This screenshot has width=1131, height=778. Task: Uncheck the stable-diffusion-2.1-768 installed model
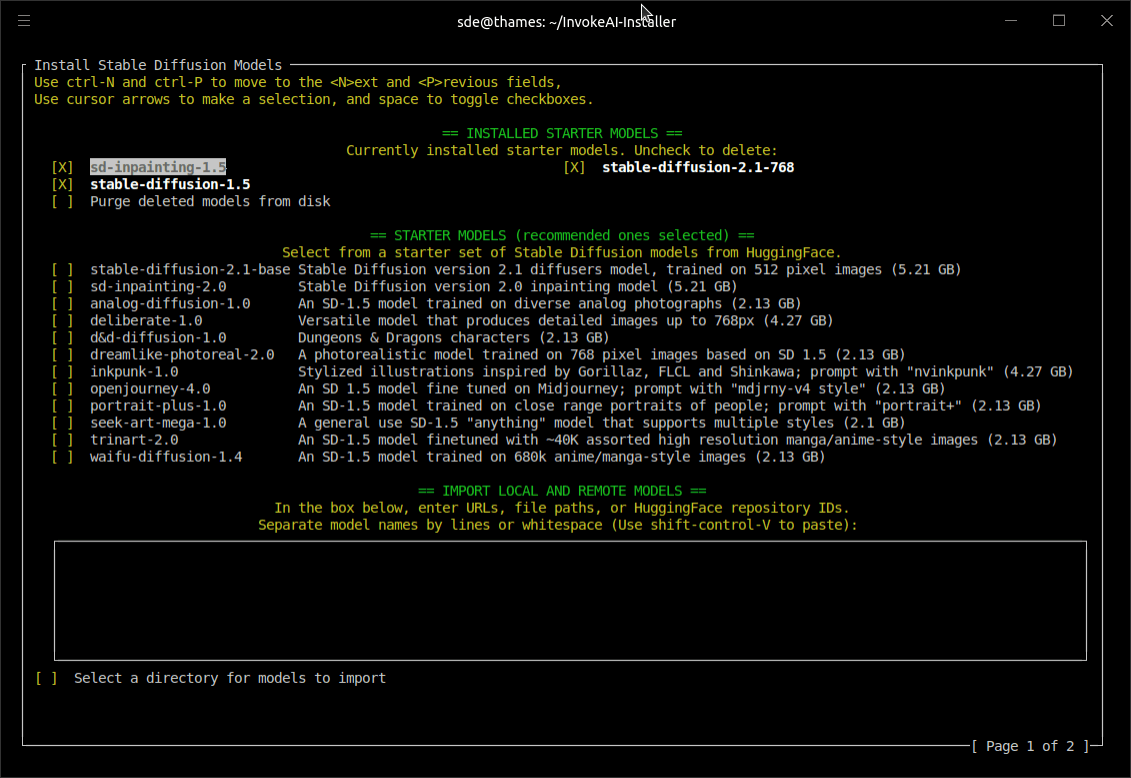[574, 167]
